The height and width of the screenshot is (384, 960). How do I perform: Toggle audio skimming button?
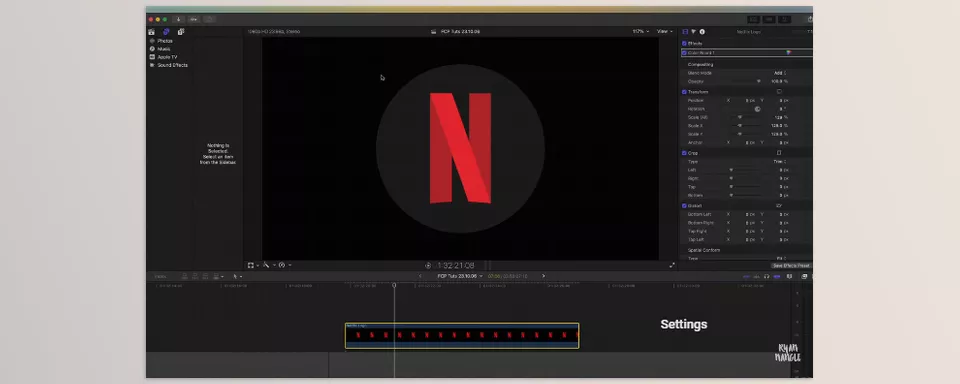pos(757,276)
